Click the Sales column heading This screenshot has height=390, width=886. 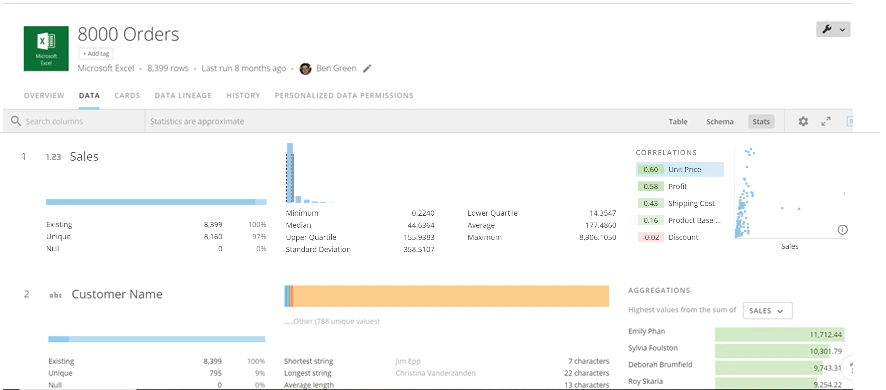[84, 157]
